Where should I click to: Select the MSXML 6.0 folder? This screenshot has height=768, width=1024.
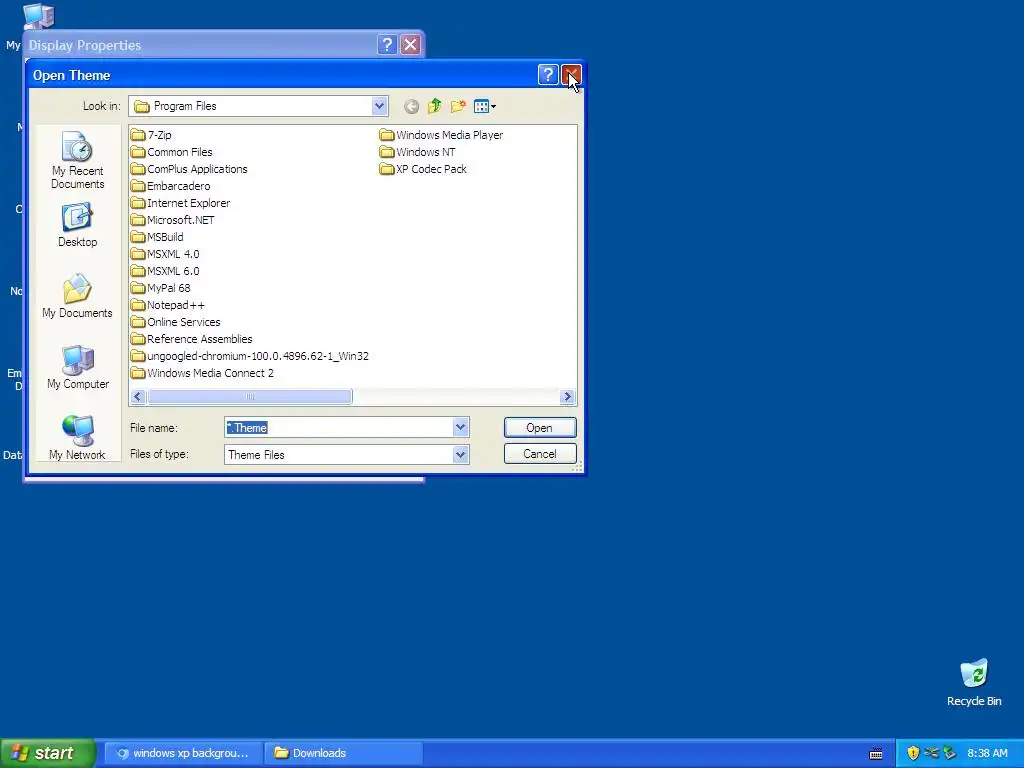click(165, 271)
